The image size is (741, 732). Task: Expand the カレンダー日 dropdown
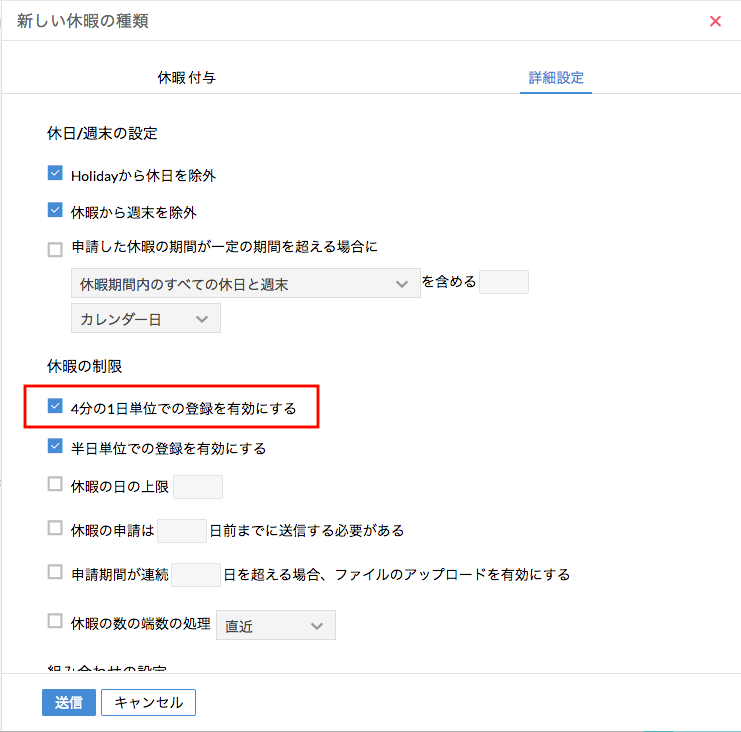[x=145, y=318]
